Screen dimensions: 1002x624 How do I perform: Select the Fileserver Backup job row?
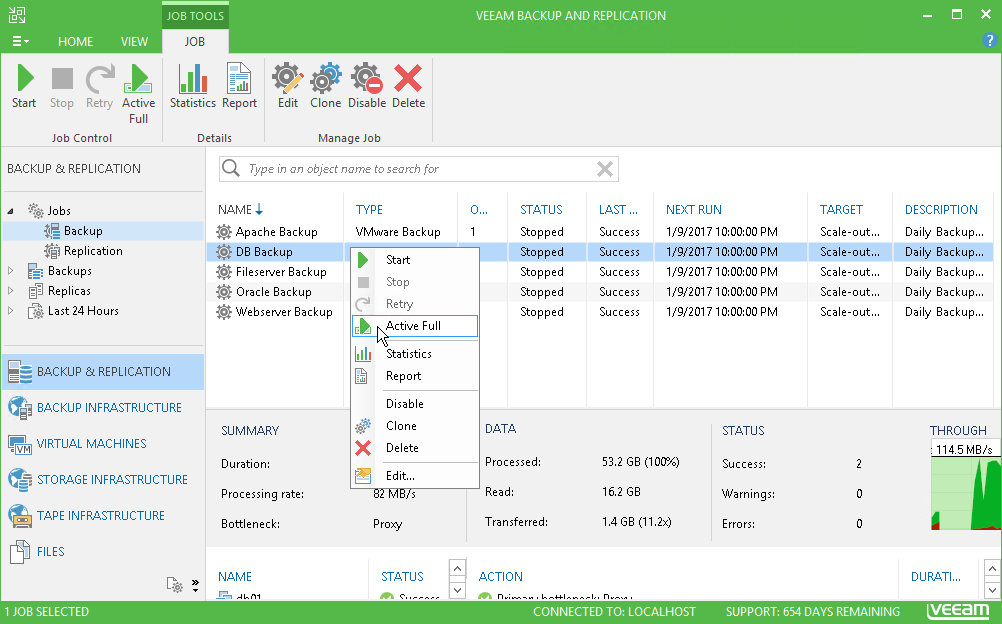(599, 272)
